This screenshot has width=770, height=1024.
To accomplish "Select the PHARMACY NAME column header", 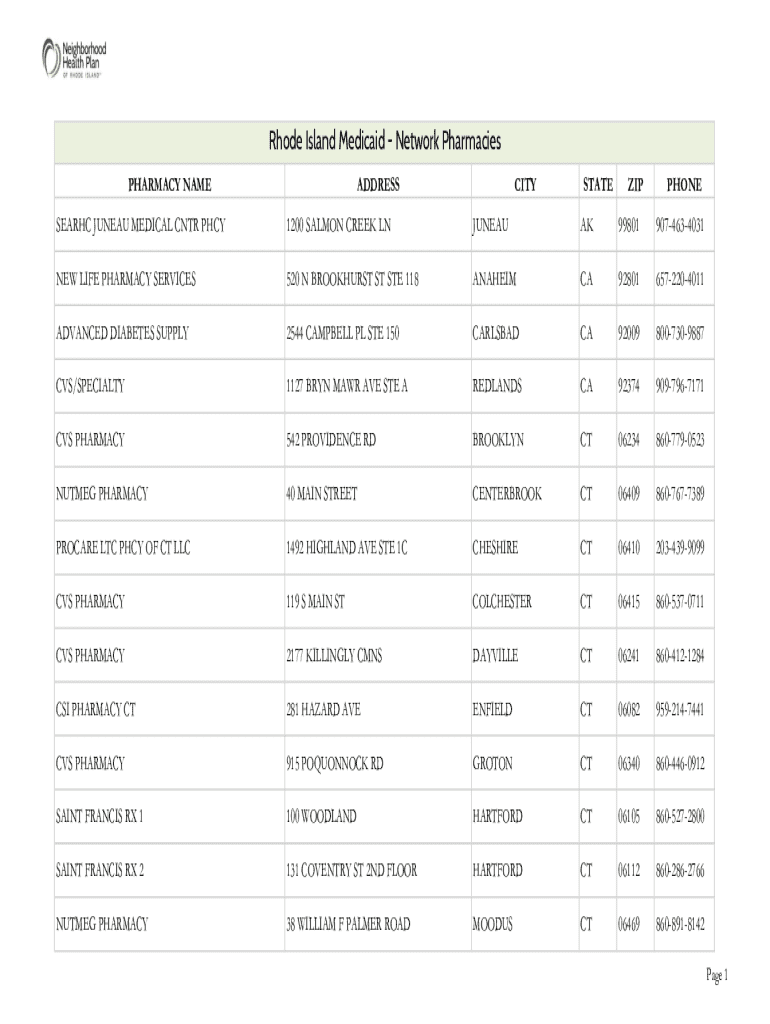I will tap(169, 185).
